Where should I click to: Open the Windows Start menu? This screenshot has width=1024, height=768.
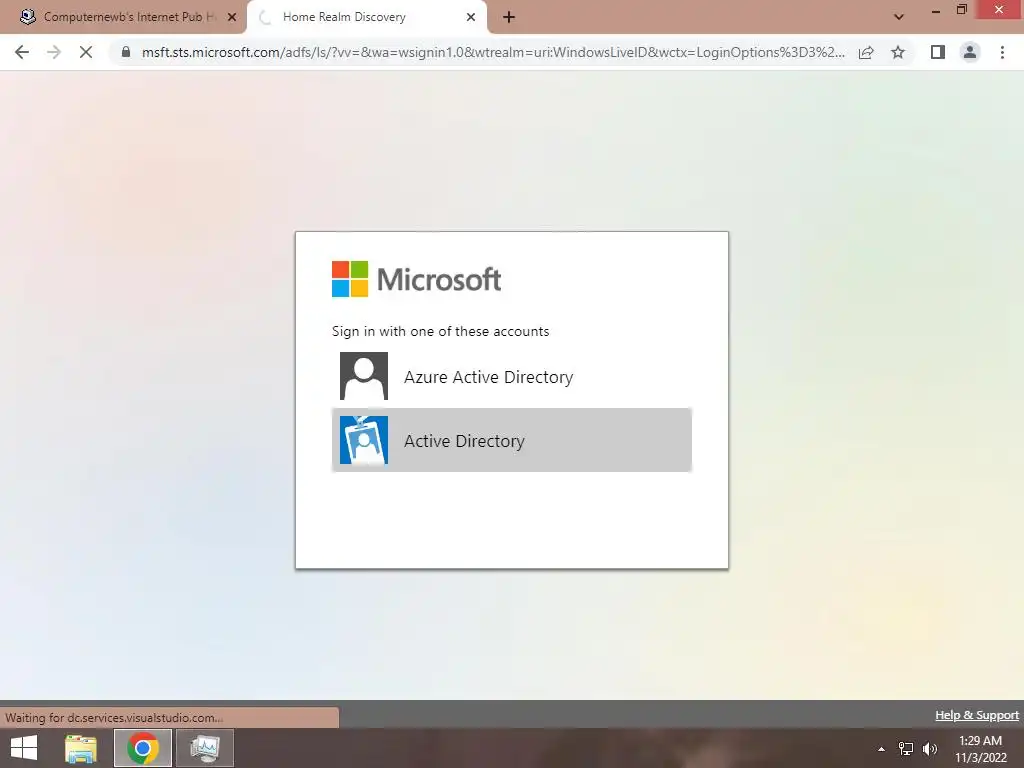pos(24,748)
